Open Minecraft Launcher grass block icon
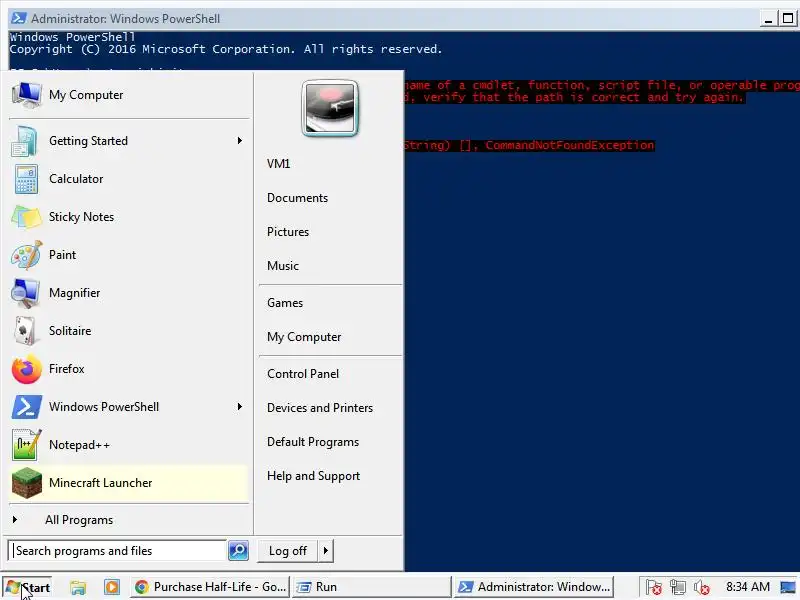 (27, 483)
